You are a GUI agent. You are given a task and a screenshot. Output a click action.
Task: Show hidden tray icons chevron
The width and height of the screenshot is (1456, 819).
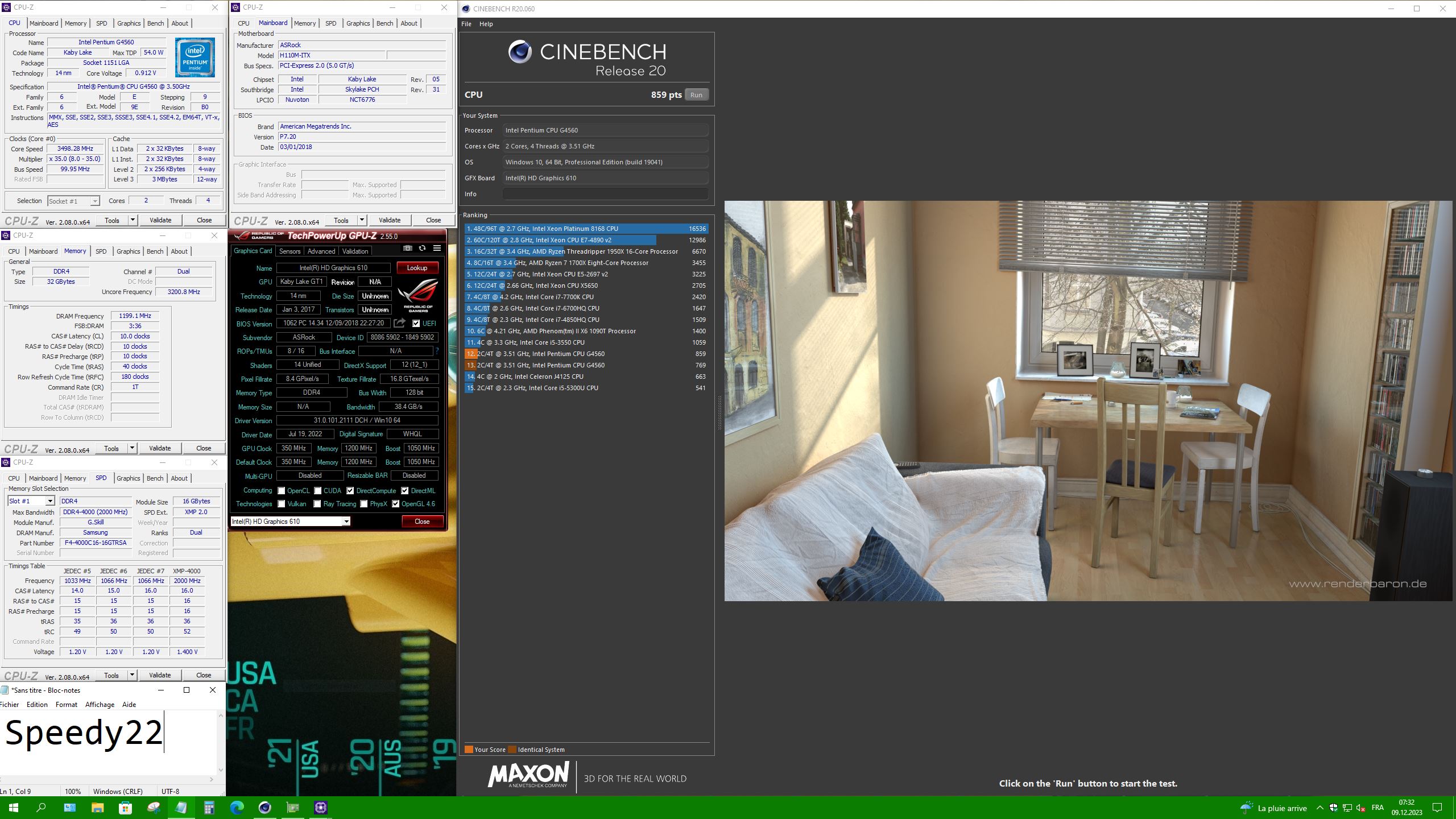click(1320, 808)
